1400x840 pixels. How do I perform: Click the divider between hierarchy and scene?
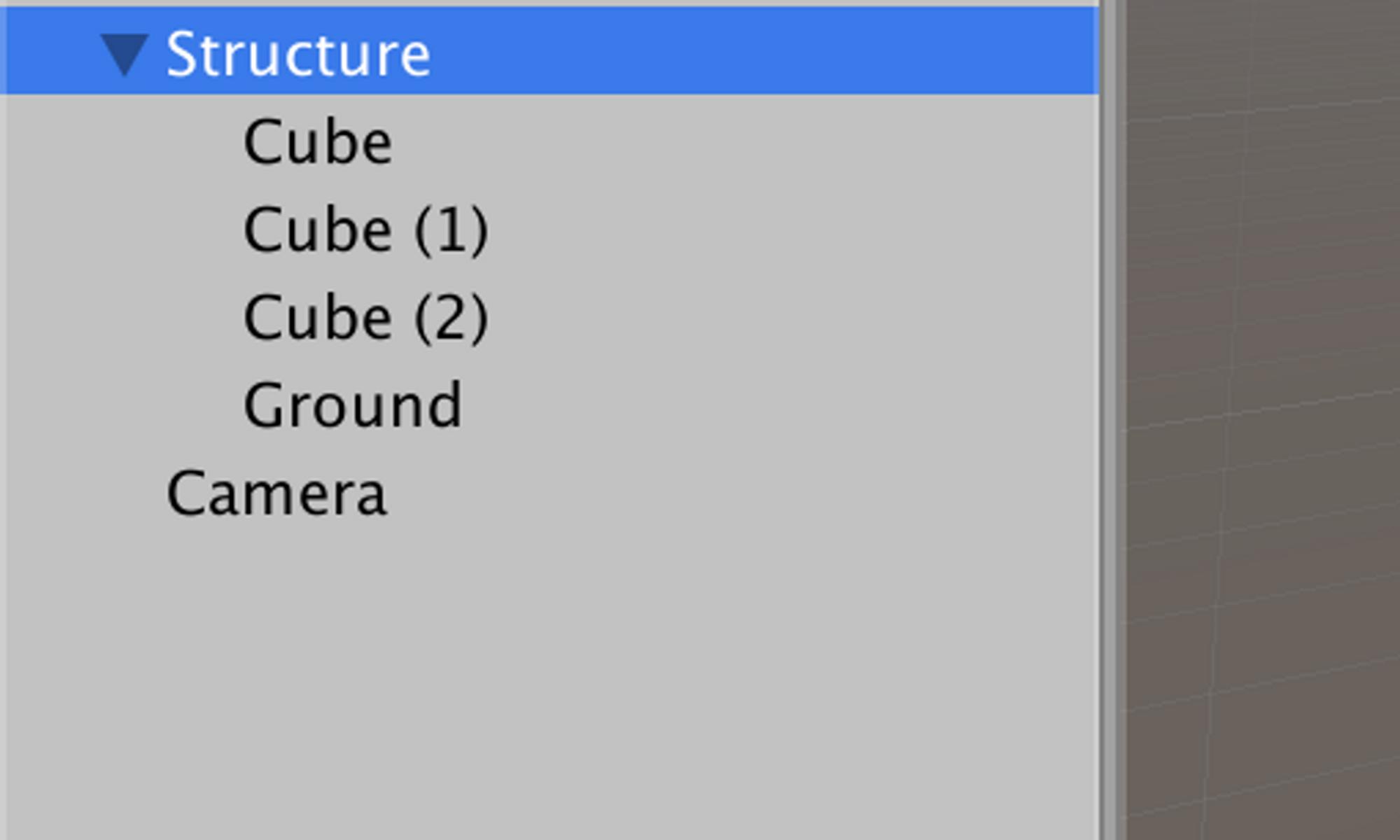tap(1112, 420)
